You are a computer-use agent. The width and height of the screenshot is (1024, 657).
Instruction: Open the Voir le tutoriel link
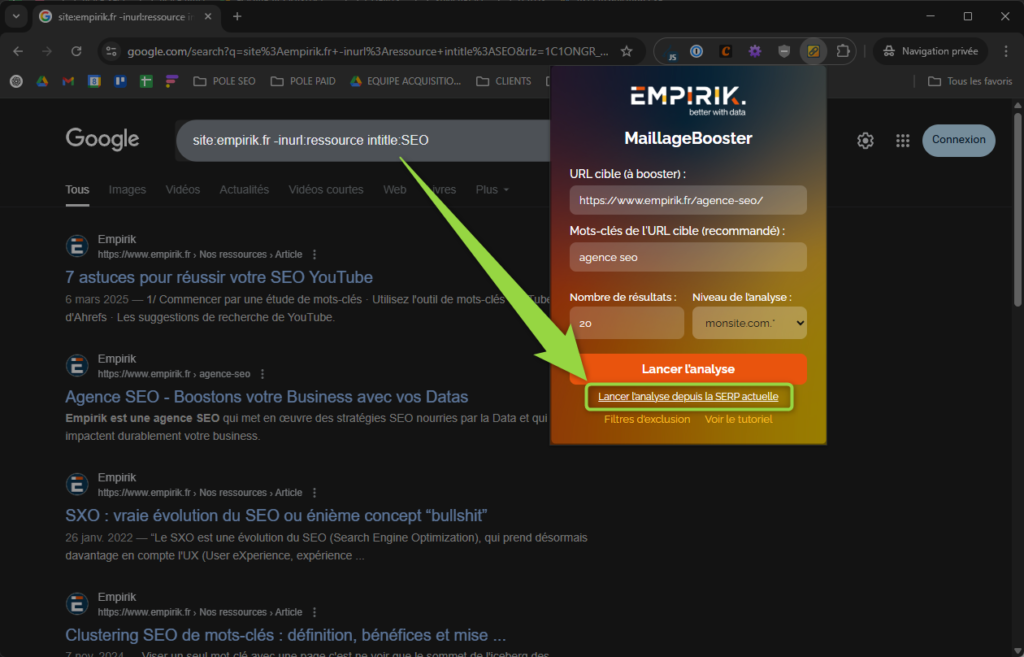(739, 419)
